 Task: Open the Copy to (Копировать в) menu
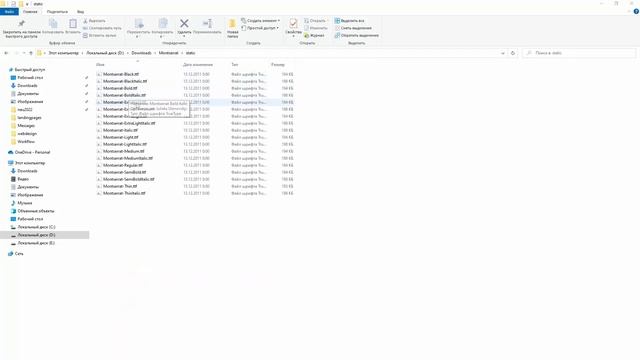162,28
